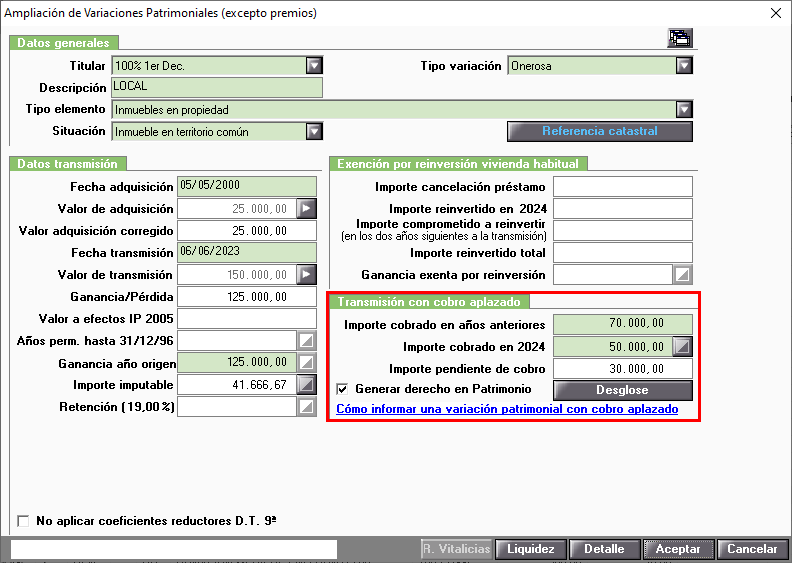Open the Situación dropdown
The height and width of the screenshot is (563, 792).
(314, 132)
